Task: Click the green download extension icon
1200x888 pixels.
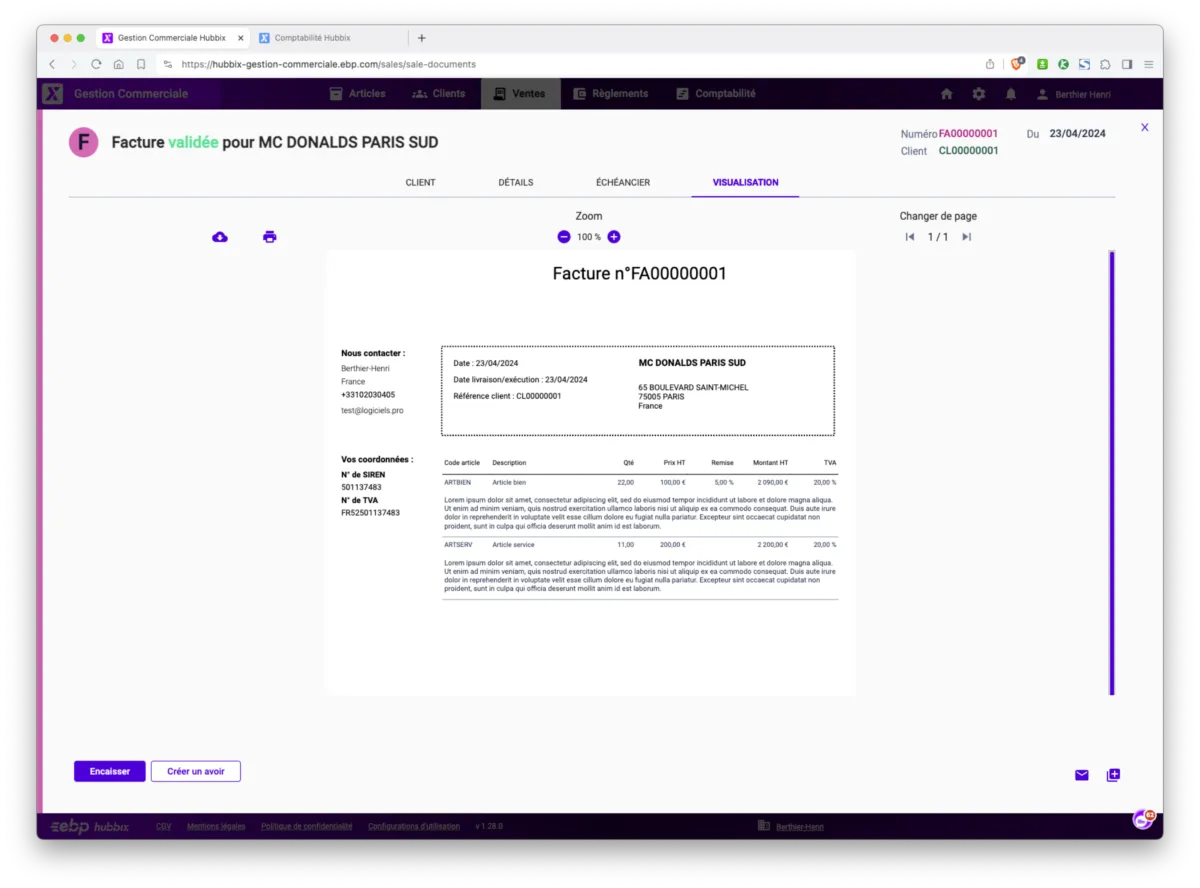Action: pyautogui.click(x=1042, y=64)
